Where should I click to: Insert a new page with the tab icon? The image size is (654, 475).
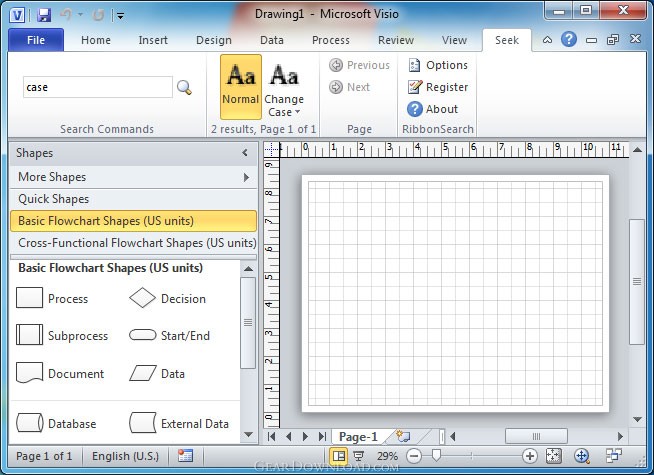[403, 436]
